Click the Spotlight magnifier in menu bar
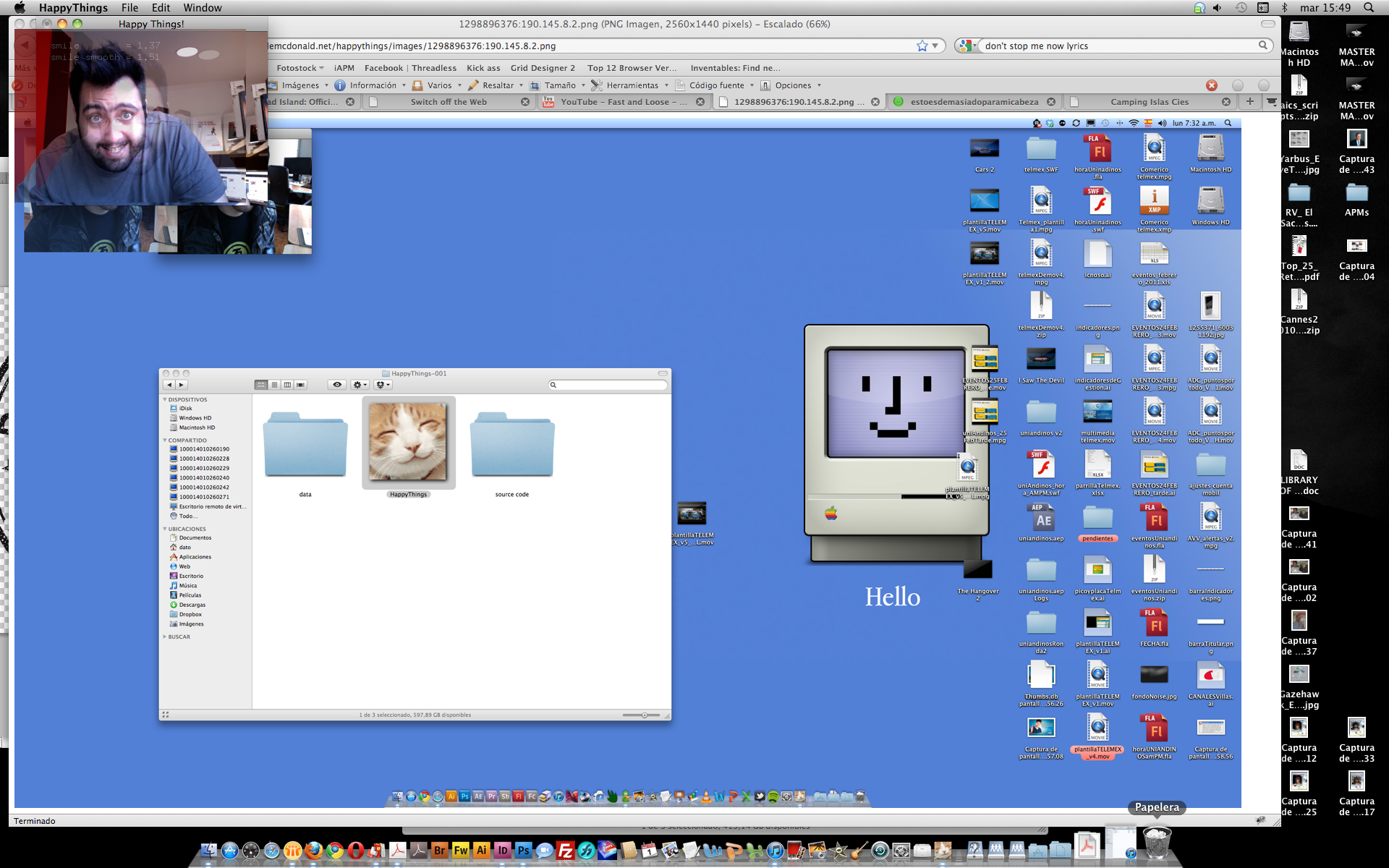Image resolution: width=1389 pixels, height=868 pixels. (1368, 7)
